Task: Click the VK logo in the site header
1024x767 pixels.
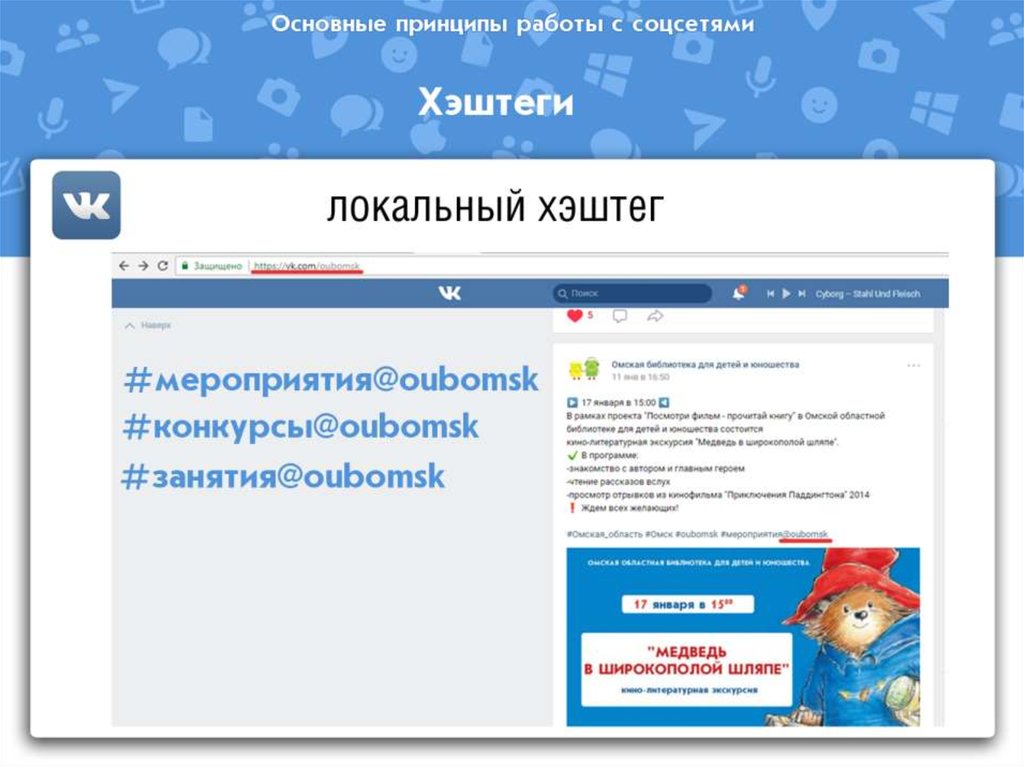Action: point(449,293)
